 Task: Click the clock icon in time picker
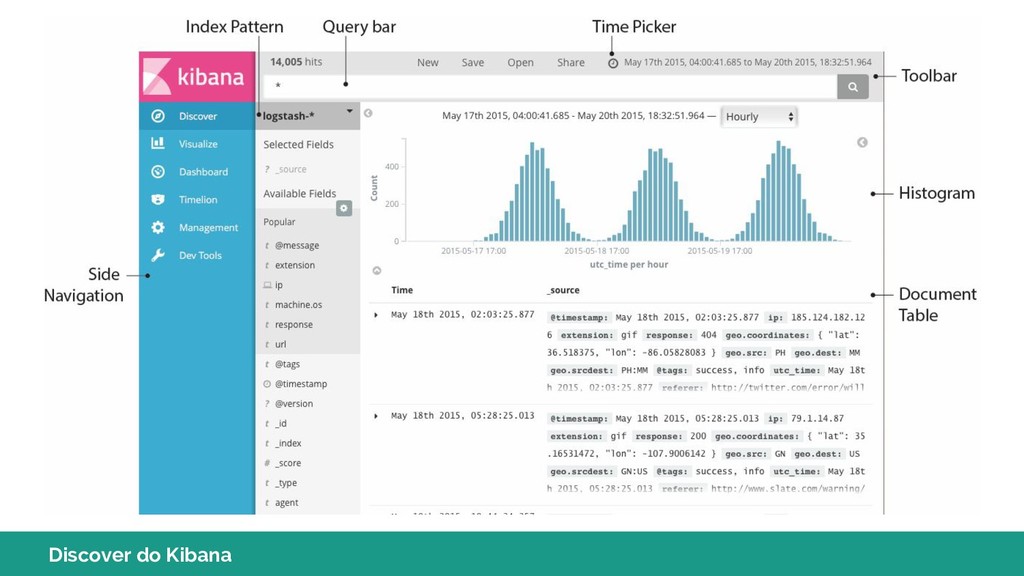[x=613, y=63]
